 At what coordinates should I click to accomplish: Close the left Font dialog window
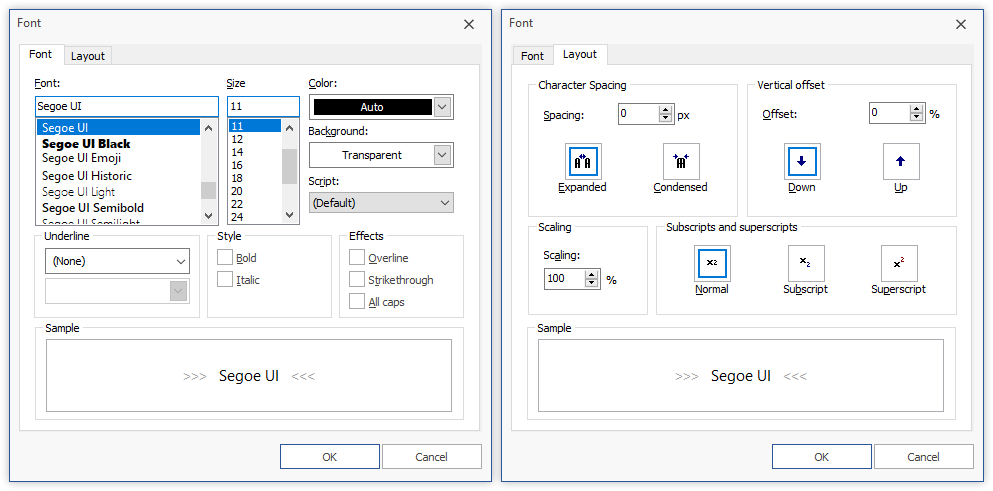(x=469, y=24)
